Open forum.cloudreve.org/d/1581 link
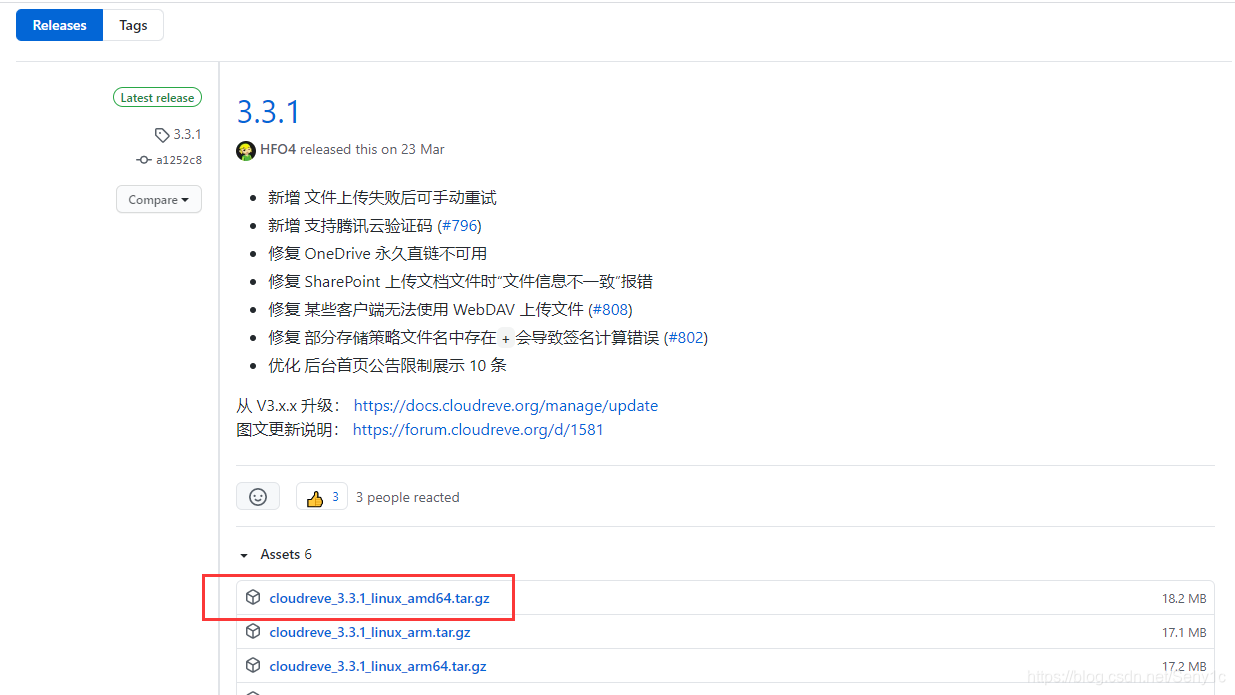Screen dimensions: 1235x695 478,429
